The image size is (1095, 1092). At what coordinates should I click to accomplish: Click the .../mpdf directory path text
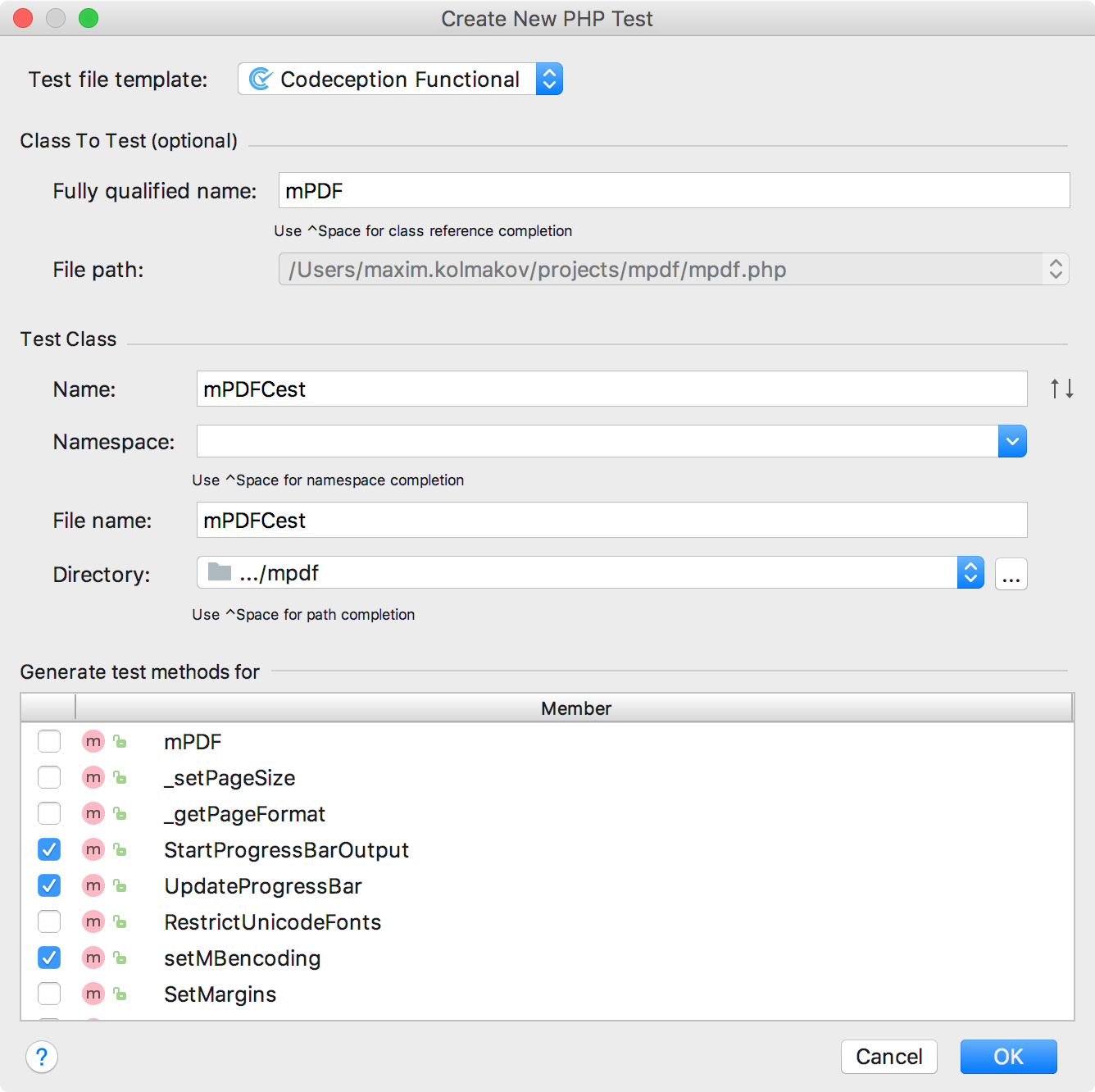point(279,573)
